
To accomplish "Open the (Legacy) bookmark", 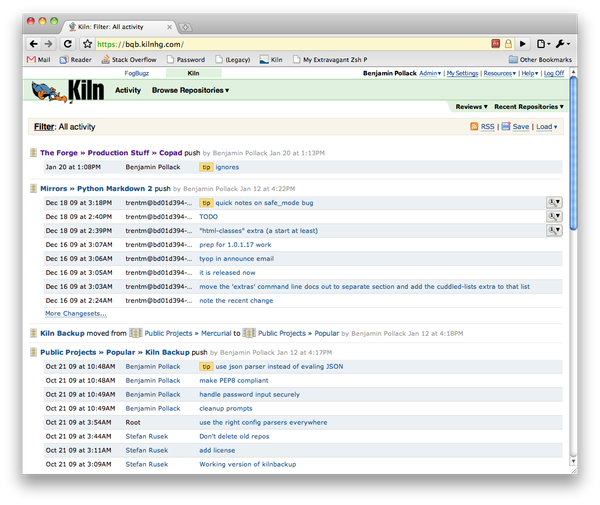I will 233,60.
